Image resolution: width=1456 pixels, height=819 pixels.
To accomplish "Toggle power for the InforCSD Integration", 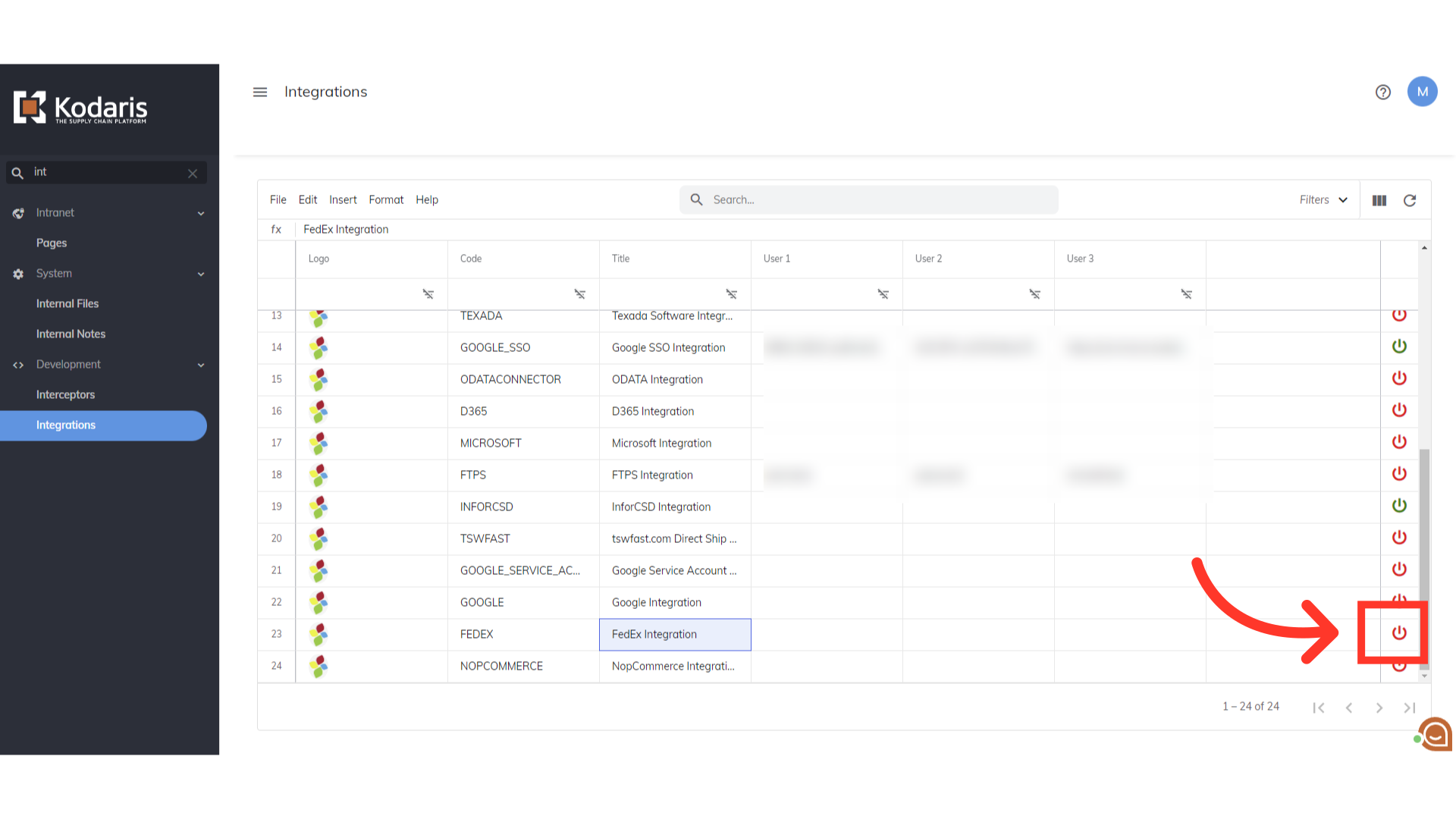I will click(x=1399, y=506).
